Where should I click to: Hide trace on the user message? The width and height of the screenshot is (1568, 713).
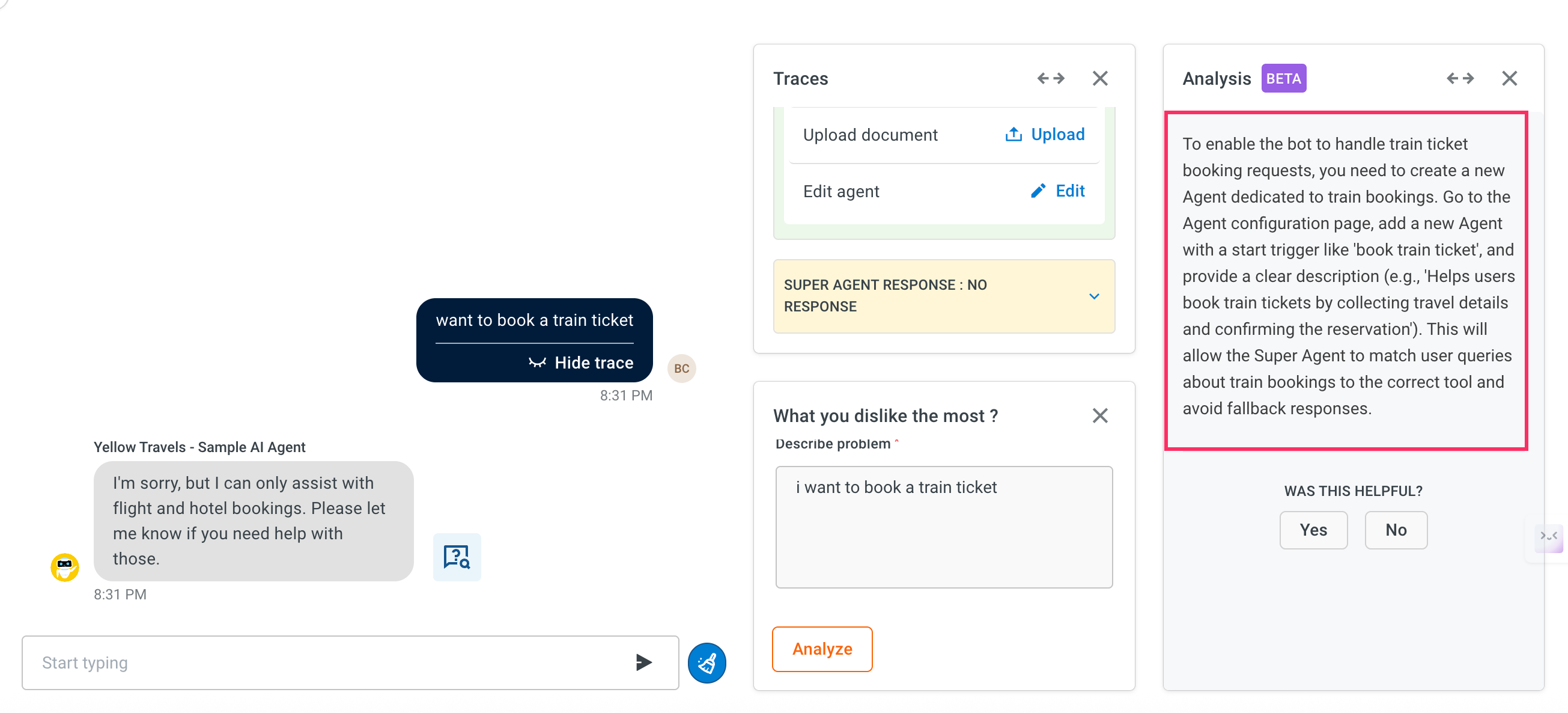(x=581, y=363)
